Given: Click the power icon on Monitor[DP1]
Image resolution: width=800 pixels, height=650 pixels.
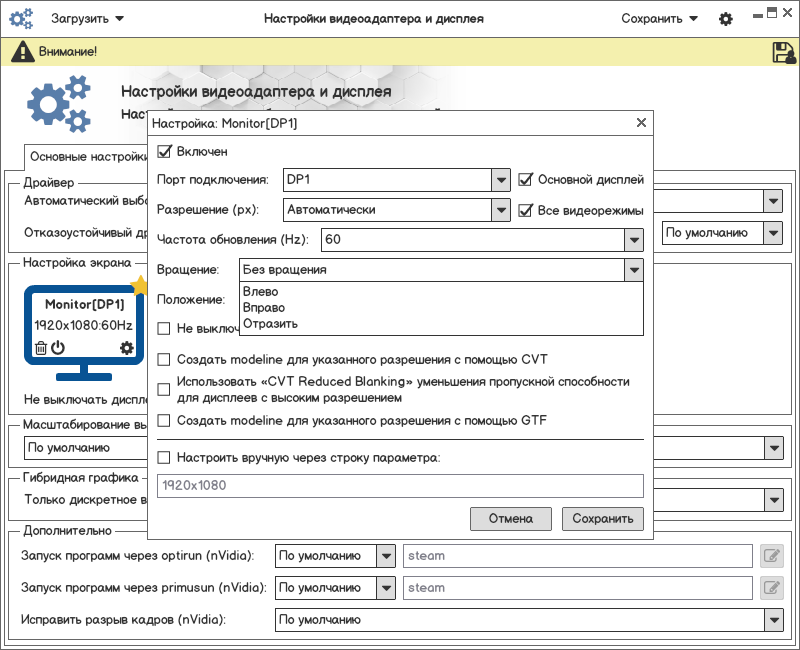Looking at the screenshot, I should tap(58, 348).
